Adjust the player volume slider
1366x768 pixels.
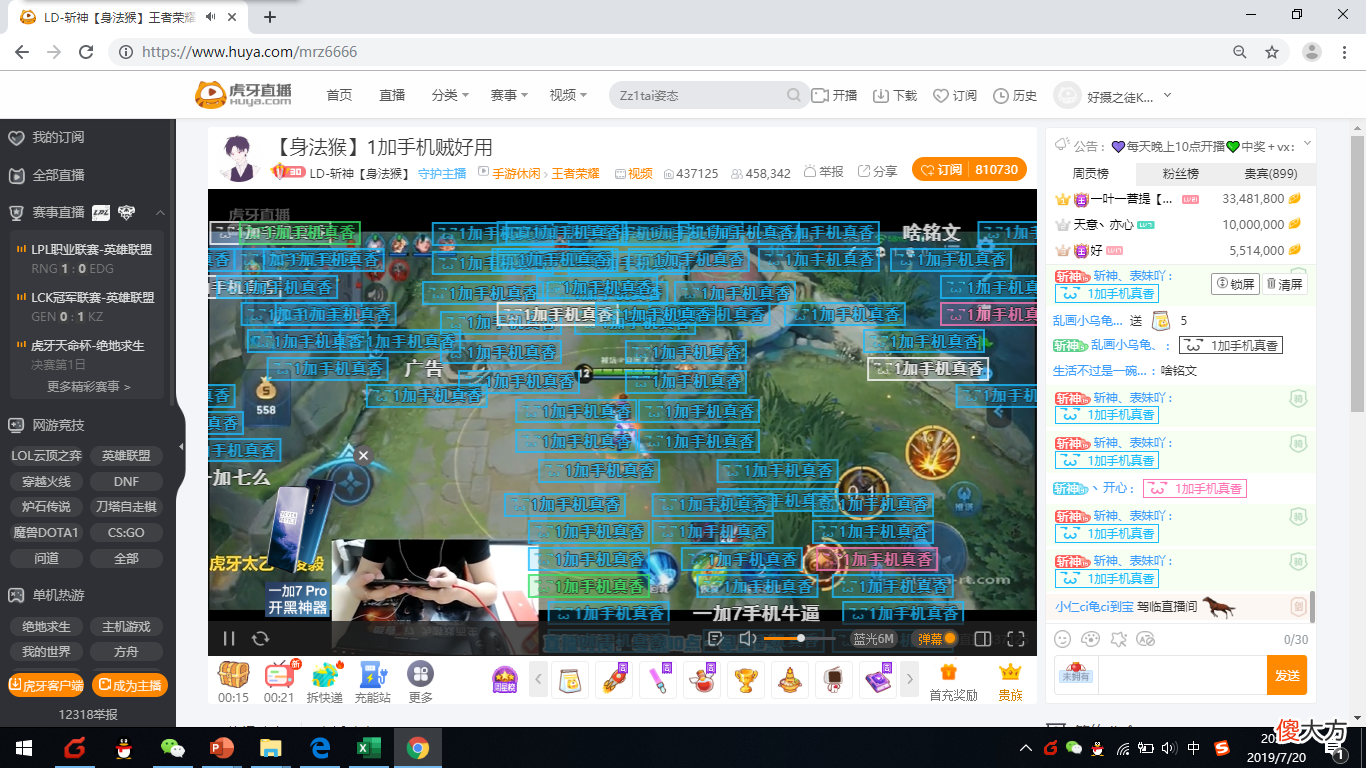coord(798,638)
